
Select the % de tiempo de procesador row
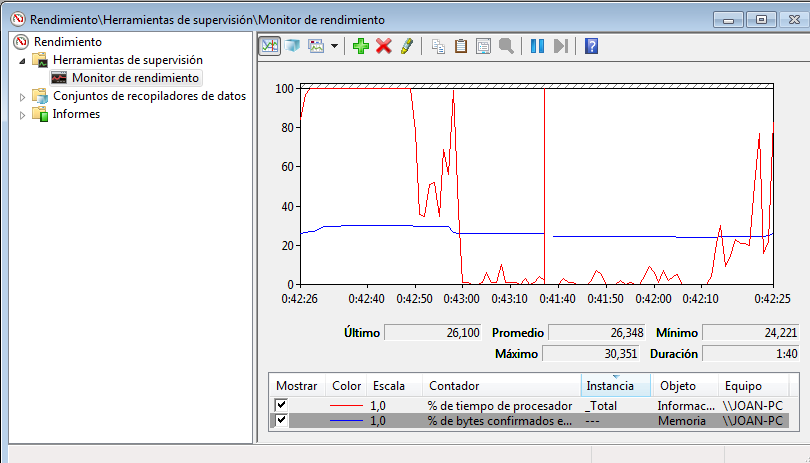(529, 406)
